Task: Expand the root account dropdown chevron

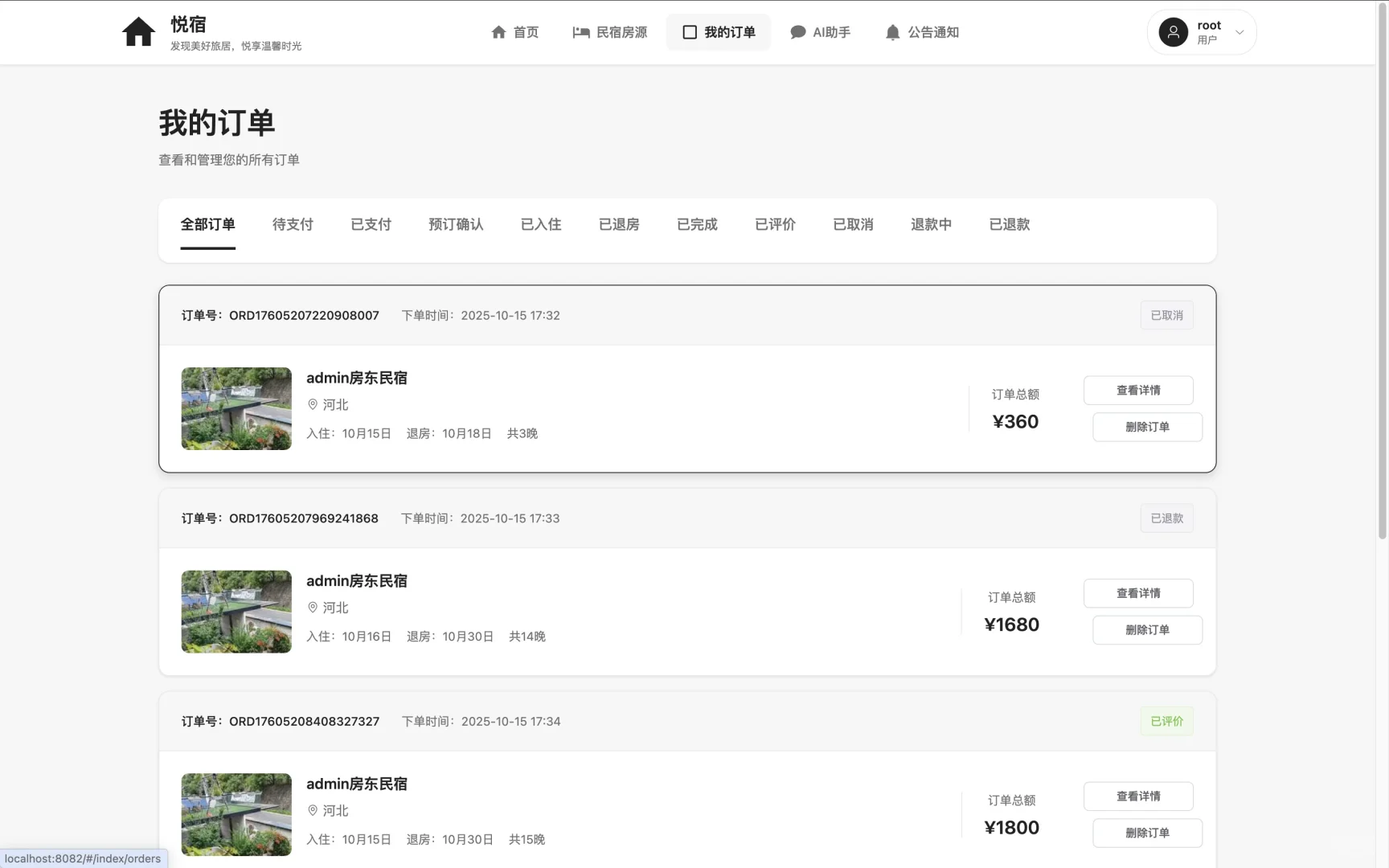Action: coord(1239,33)
